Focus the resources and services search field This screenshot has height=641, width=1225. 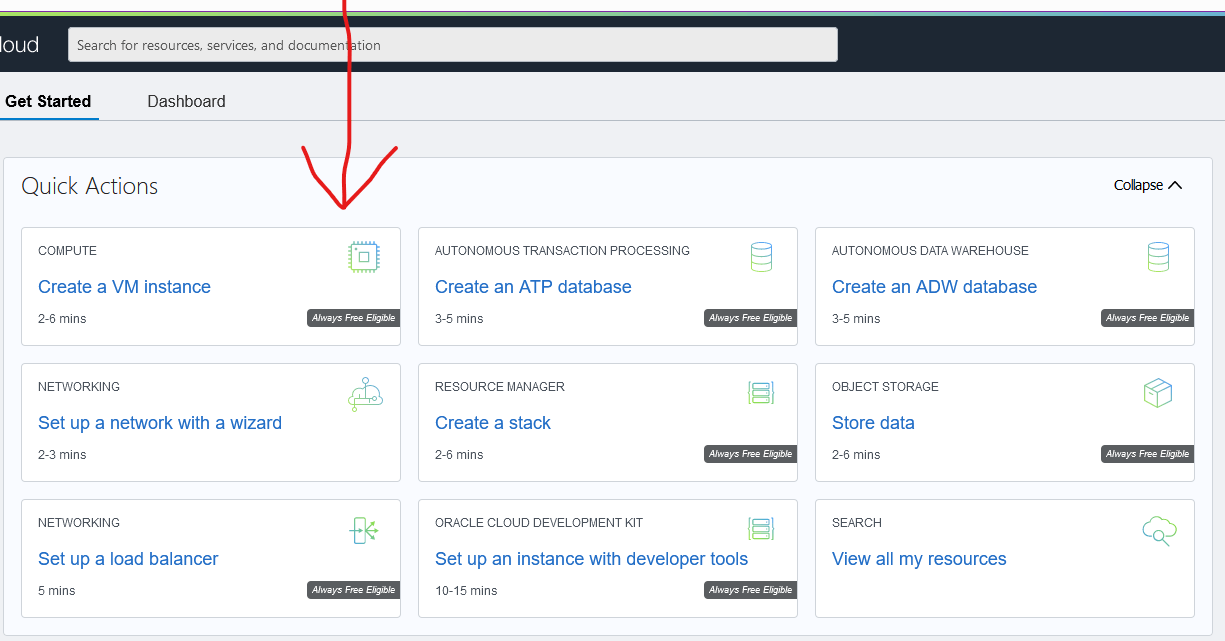[x=453, y=45]
